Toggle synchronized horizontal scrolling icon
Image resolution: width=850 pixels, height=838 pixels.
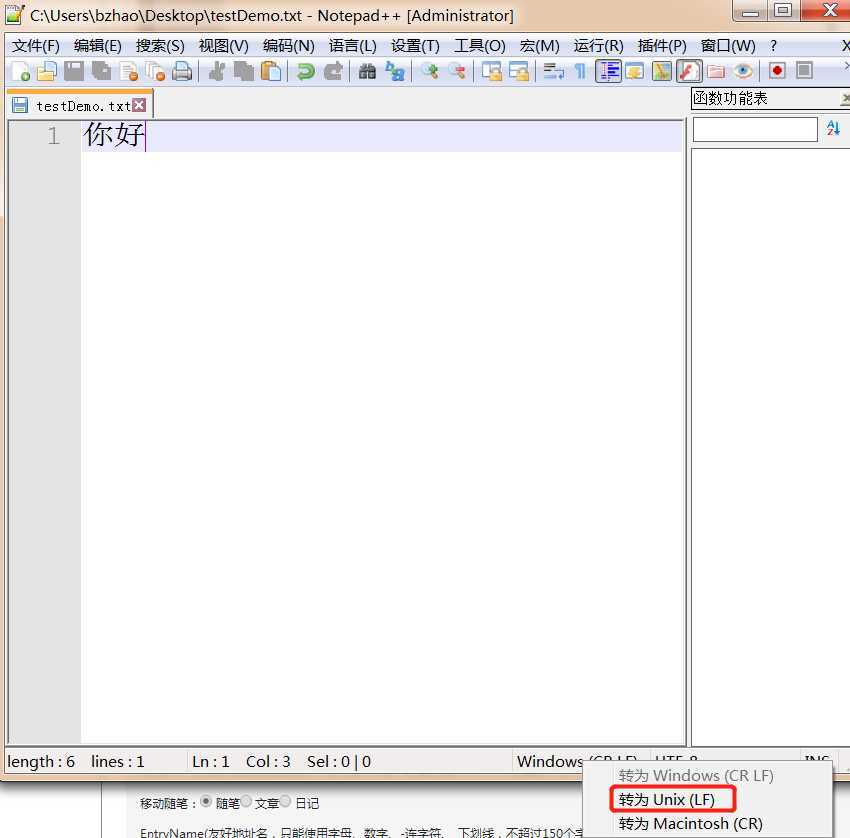pos(519,71)
